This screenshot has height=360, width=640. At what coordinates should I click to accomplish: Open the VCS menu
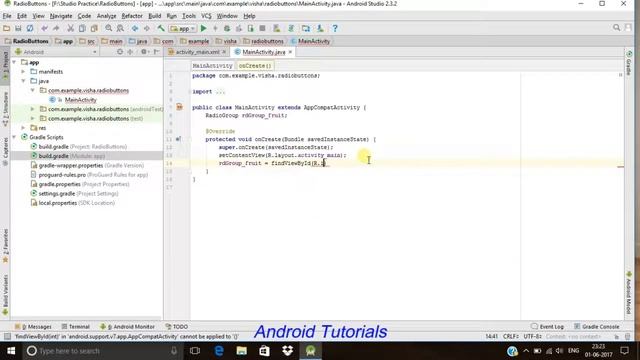coord(206,16)
